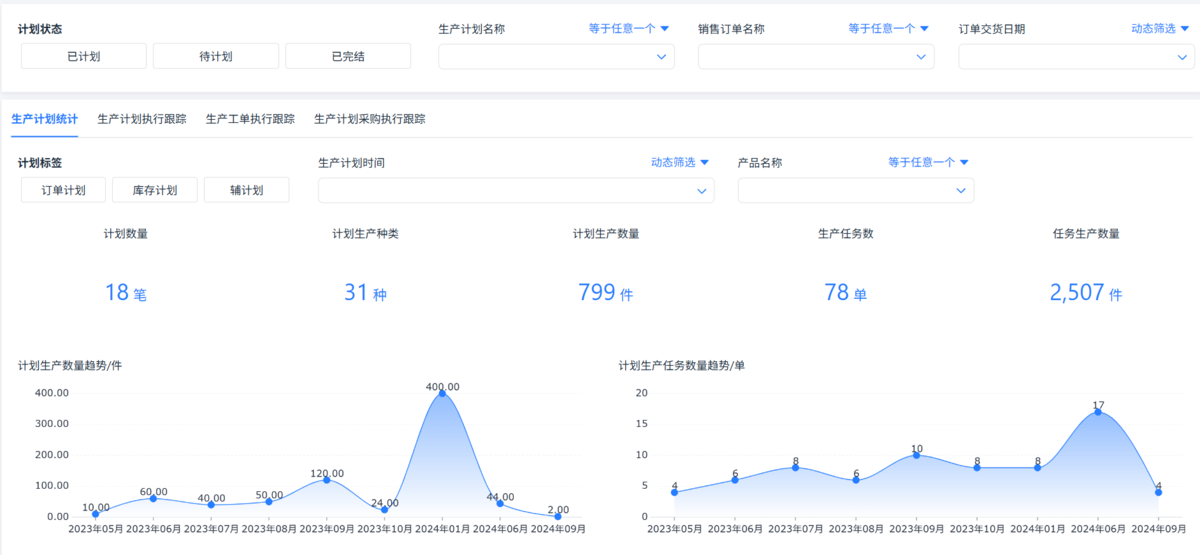
Task: Expand the 订单交货日期 date dropdown
Action: pyautogui.click(x=1076, y=57)
